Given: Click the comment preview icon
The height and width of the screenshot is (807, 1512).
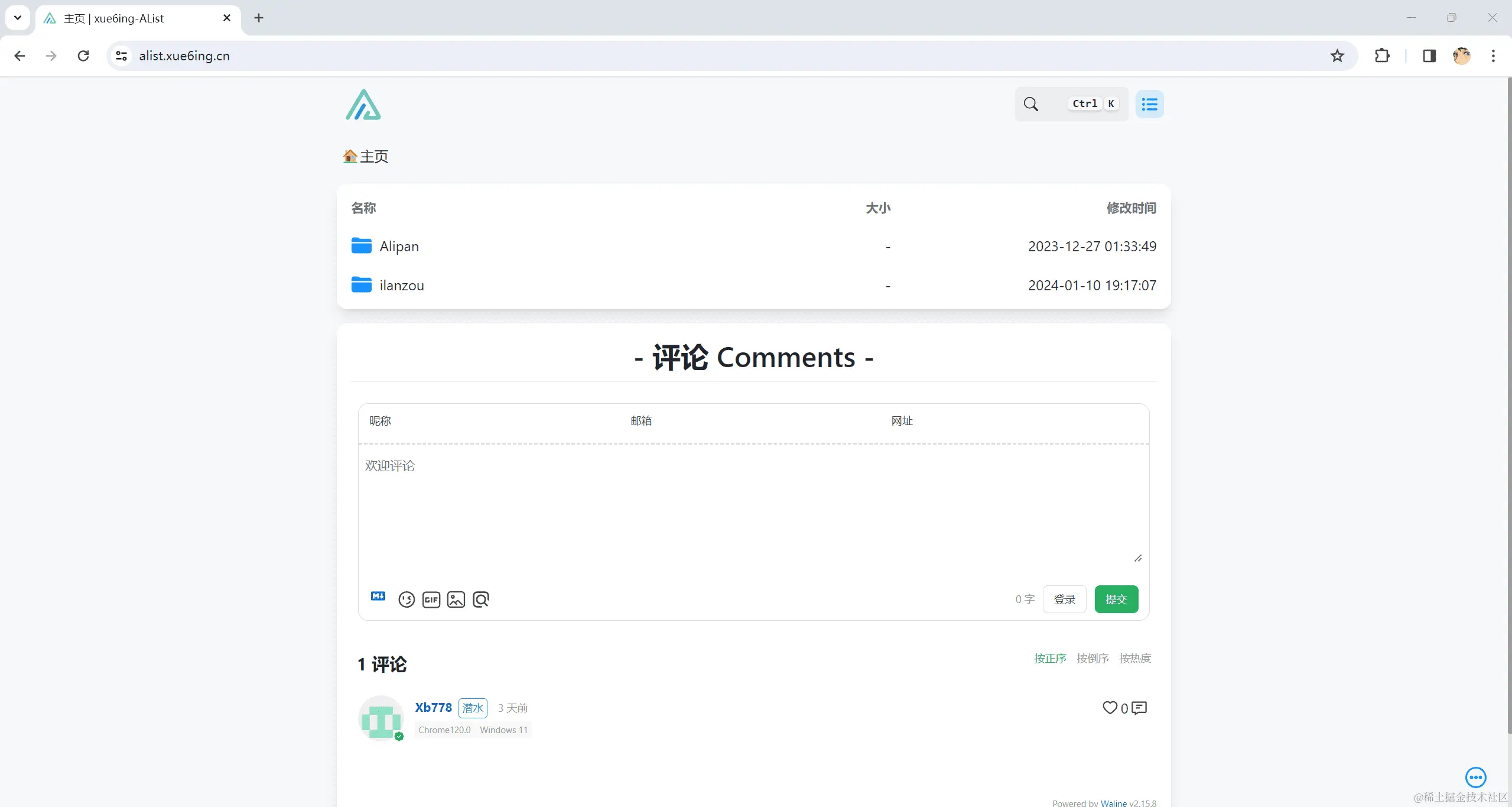Looking at the screenshot, I should click(x=481, y=599).
